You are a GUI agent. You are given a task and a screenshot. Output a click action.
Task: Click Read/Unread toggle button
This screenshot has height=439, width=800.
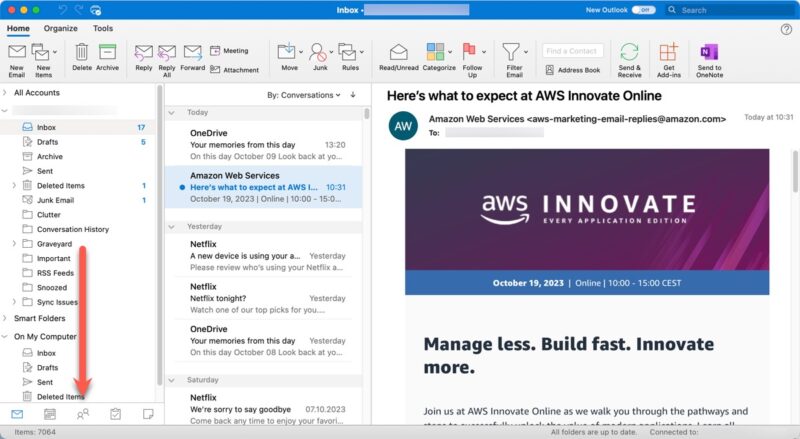coord(398,55)
